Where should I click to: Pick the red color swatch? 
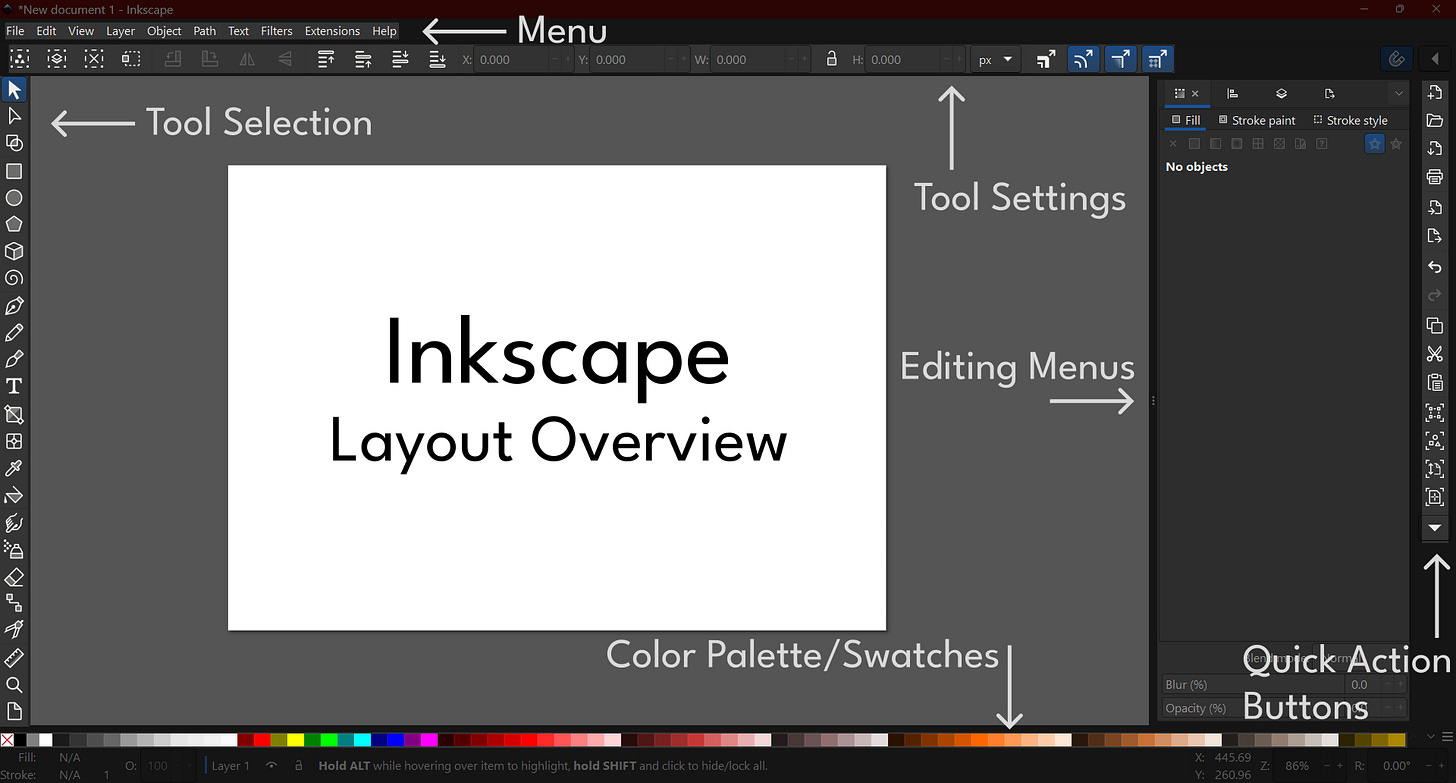262,740
